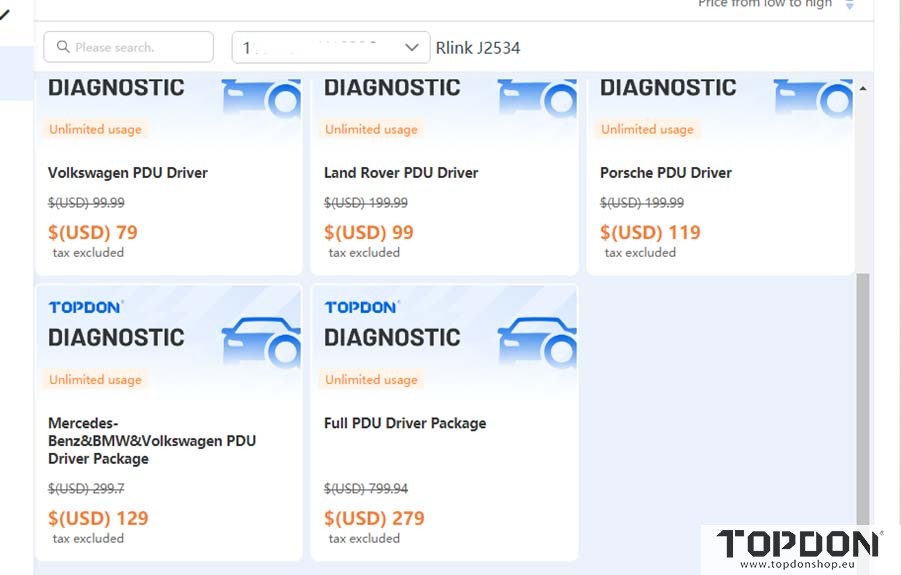
Task: Click 'Unlimited usage' tag on Mercedes-Benz package card
Action: (x=95, y=380)
